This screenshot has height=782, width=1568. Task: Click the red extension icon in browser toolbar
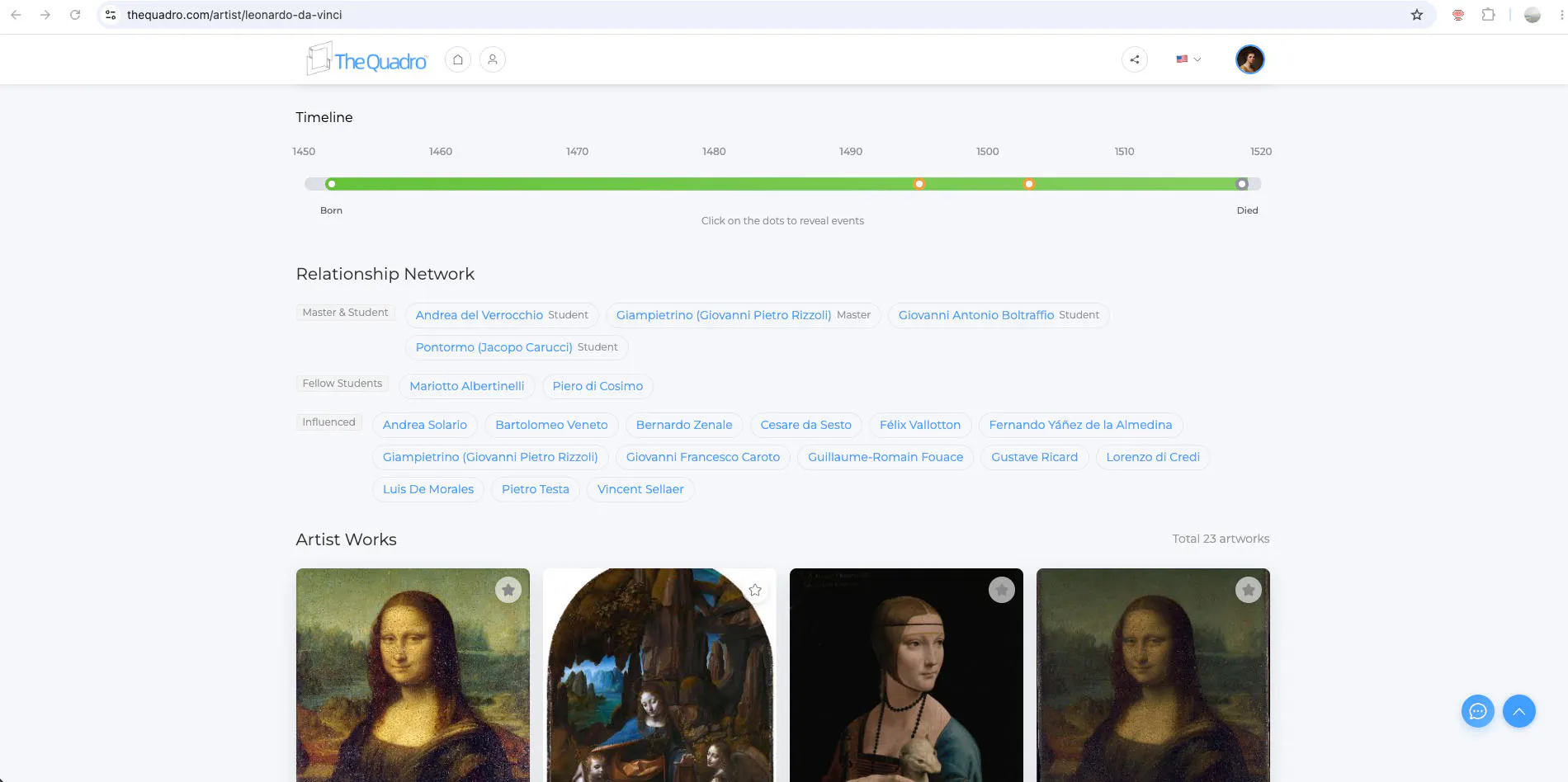[x=1458, y=15]
